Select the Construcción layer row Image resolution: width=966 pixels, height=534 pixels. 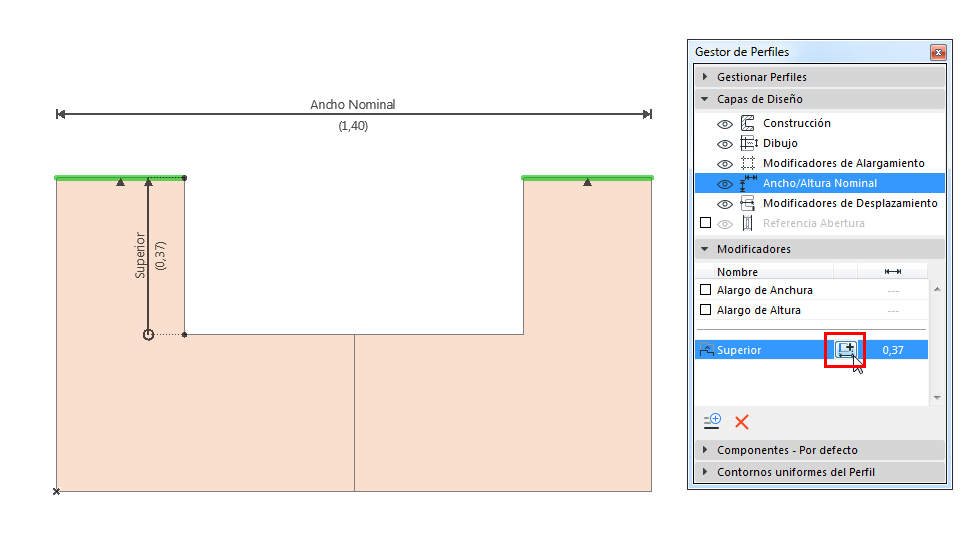[x=820, y=123]
